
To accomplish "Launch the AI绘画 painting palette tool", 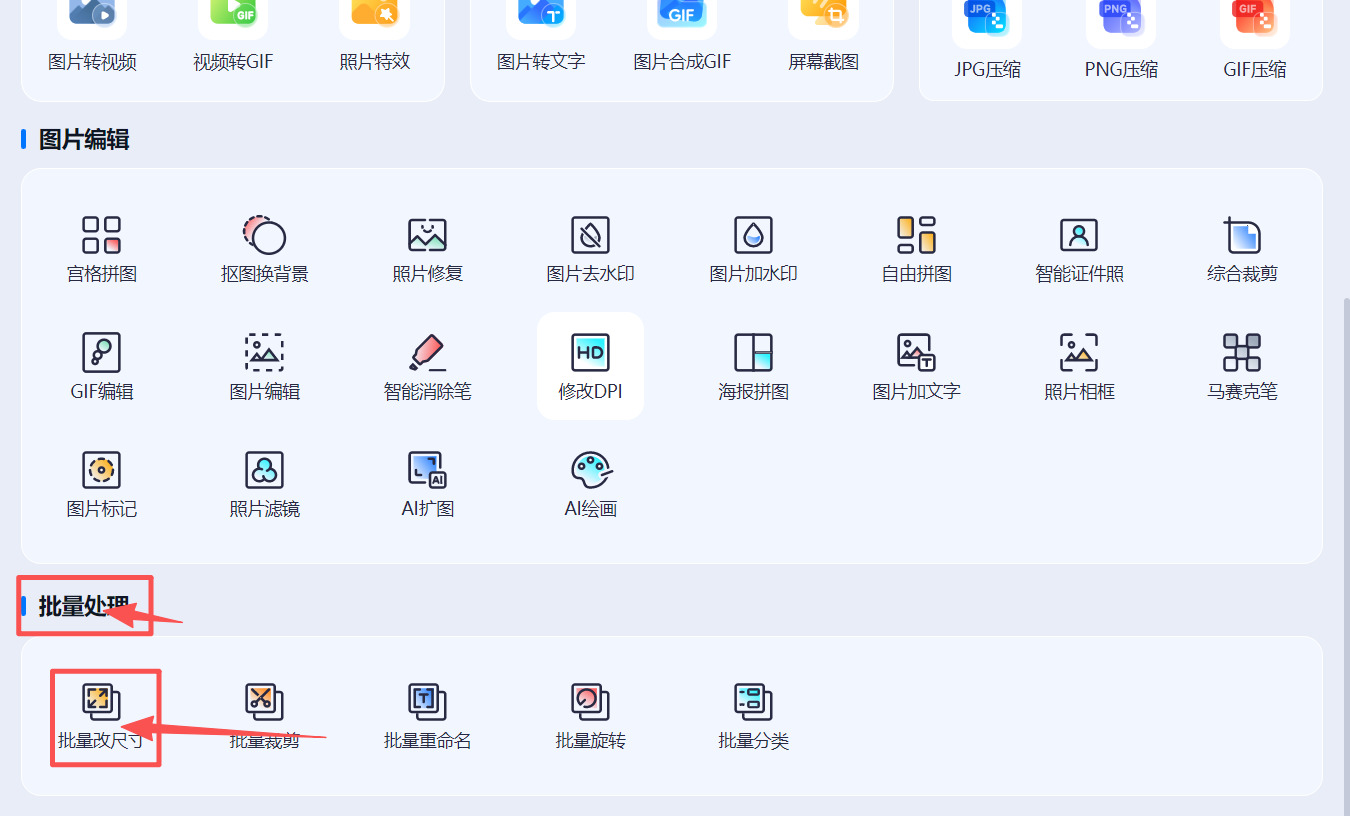I will (590, 484).
